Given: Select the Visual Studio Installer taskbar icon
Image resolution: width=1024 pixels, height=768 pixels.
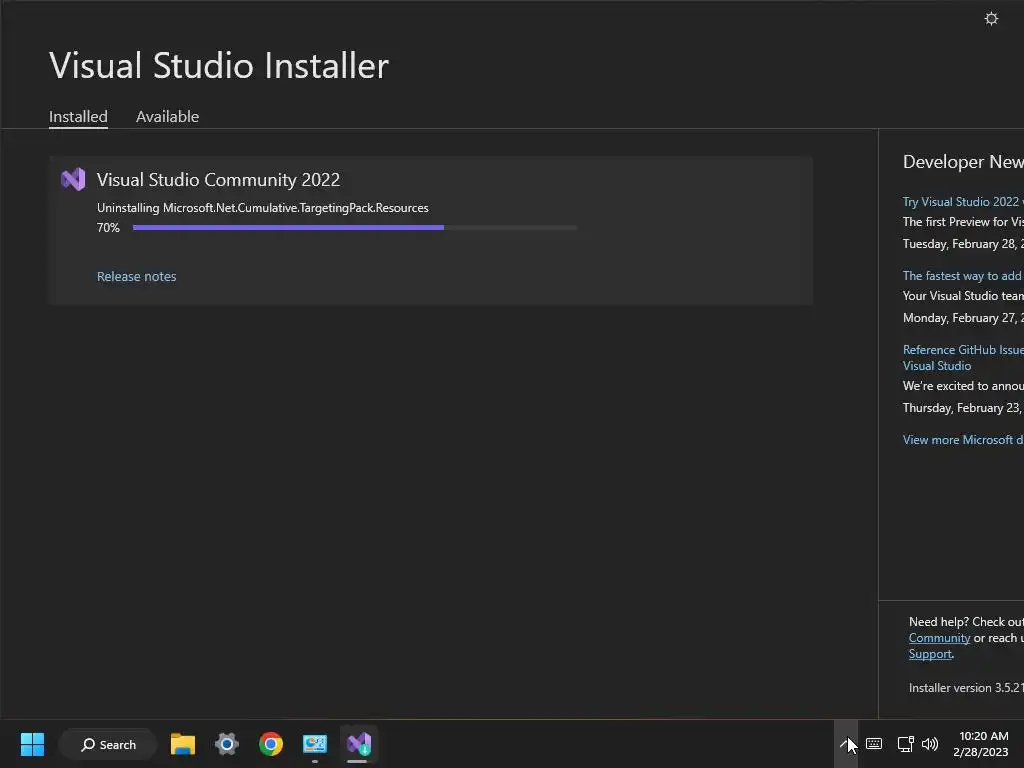Looking at the screenshot, I should click(359, 744).
